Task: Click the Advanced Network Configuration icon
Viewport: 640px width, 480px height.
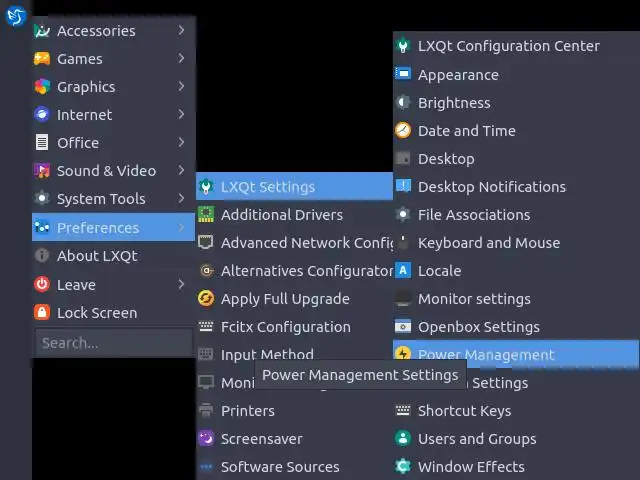Action: [x=206, y=242]
